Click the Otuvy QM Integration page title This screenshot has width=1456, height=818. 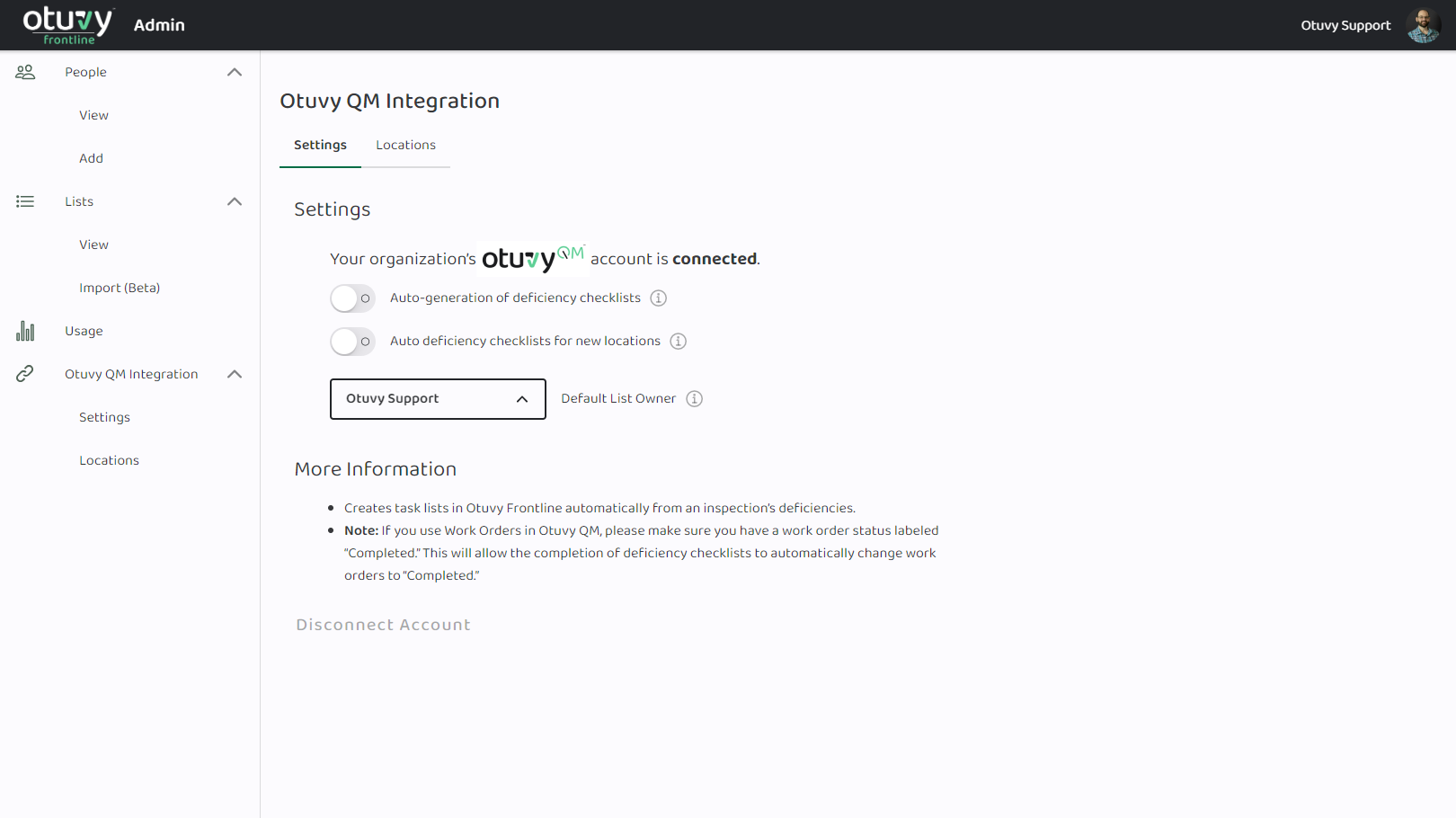389,101
